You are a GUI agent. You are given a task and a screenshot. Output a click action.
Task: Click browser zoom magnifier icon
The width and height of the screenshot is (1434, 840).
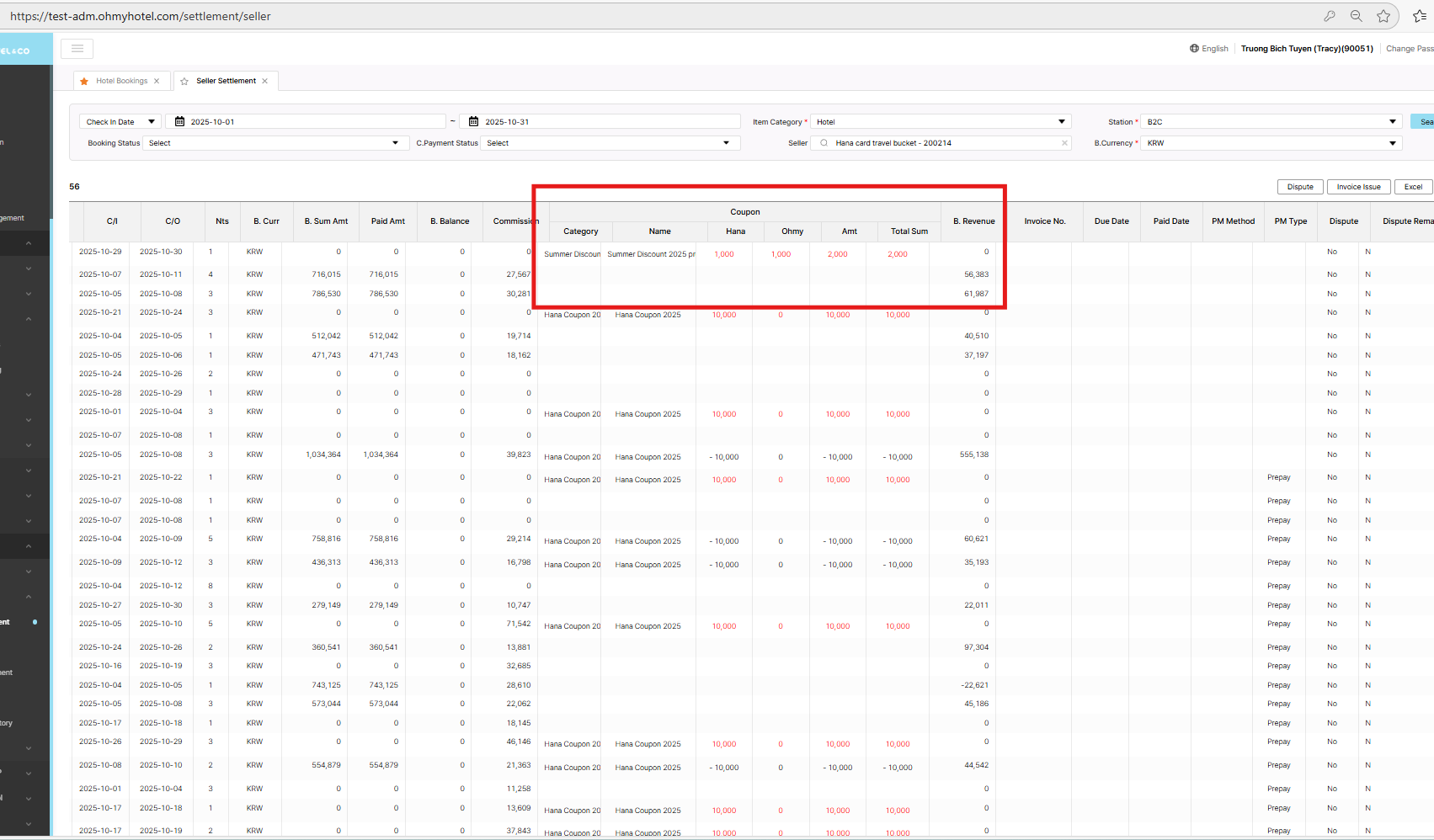[x=1357, y=16]
